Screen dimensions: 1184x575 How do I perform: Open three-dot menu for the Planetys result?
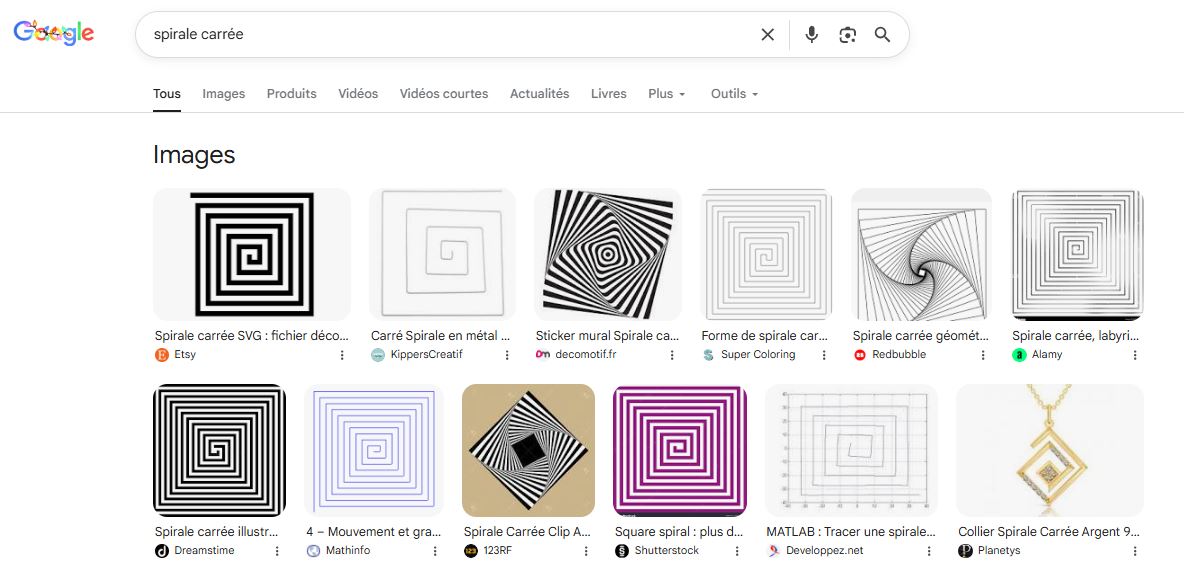click(x=1135, y=551)
